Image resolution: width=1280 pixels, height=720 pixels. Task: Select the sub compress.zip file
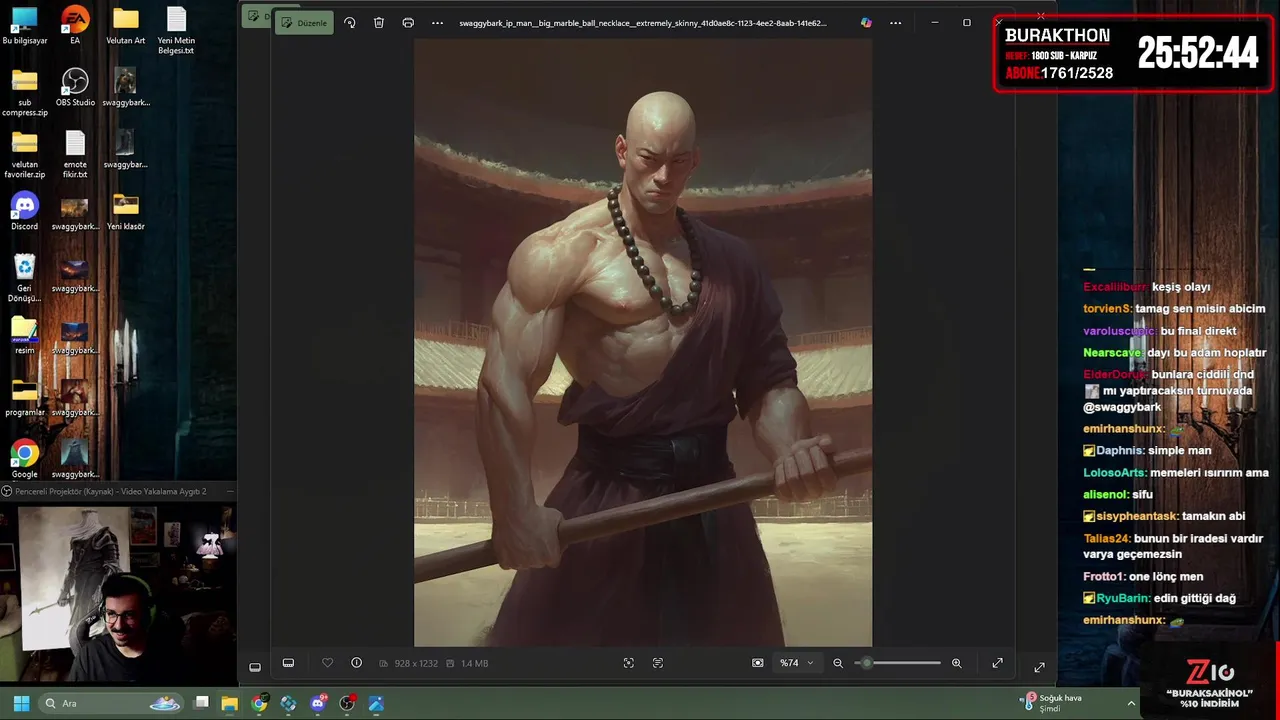pyautogui.click(x=25, y=93)
